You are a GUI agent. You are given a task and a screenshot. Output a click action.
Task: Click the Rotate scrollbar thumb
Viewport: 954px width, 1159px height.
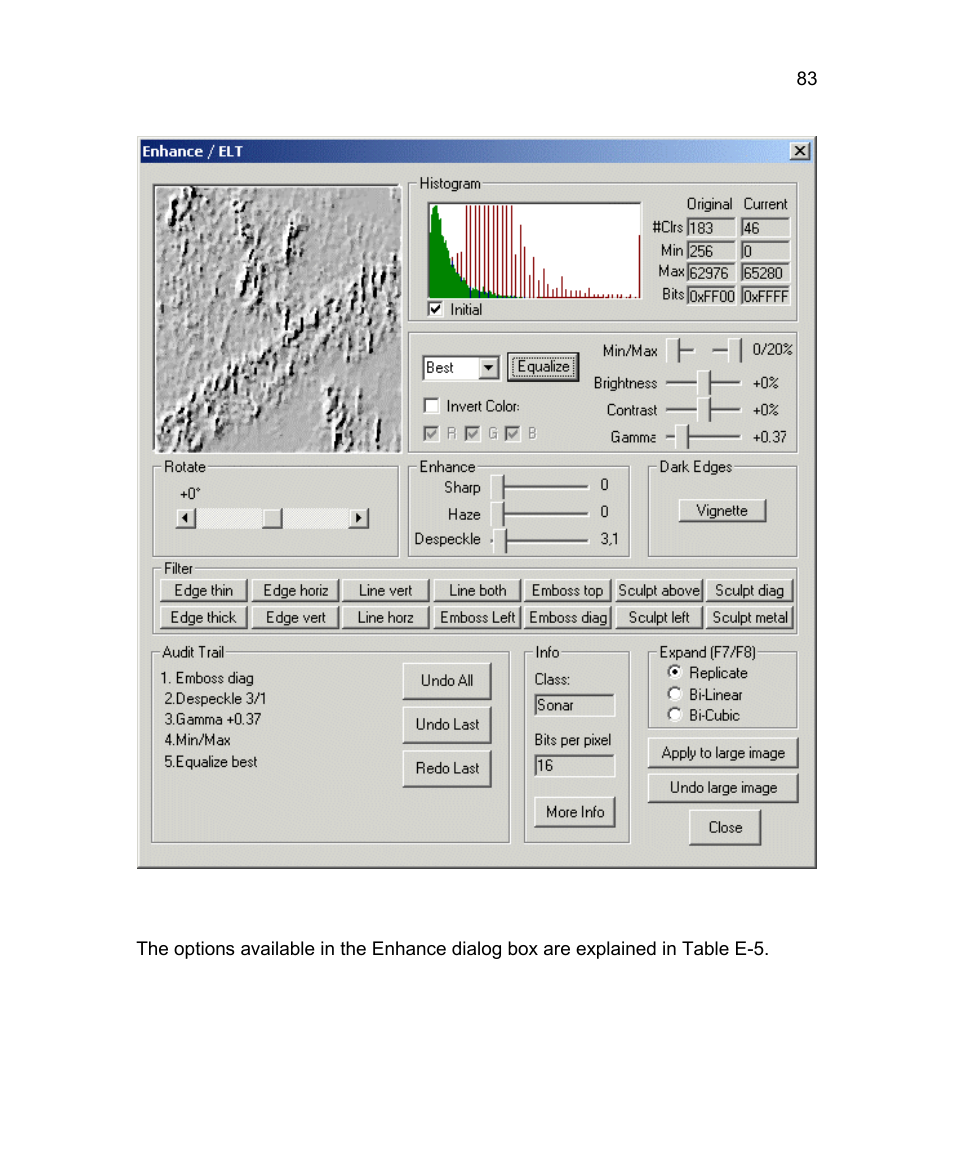point(272,518)
